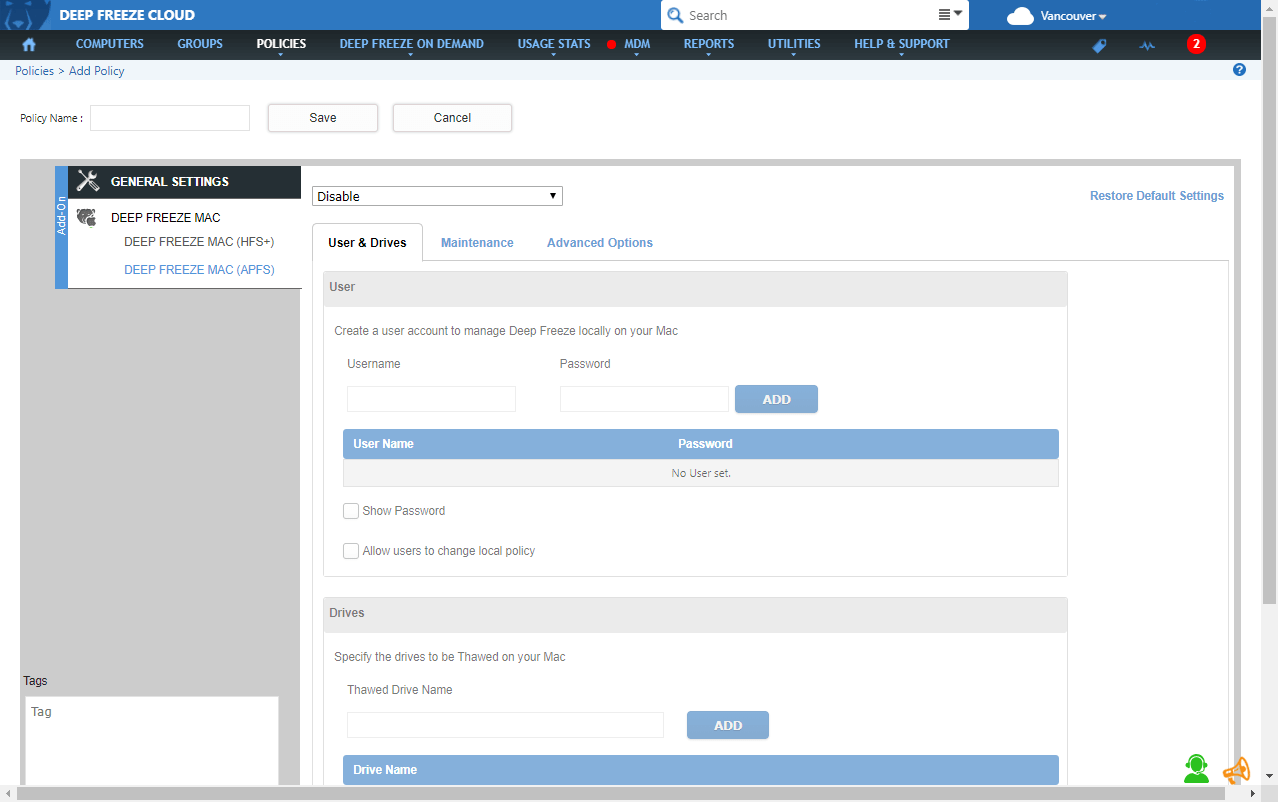Click the vertical page scrollbar
The height and width of the screenshot is (802, 1278).
[1270, 310]
